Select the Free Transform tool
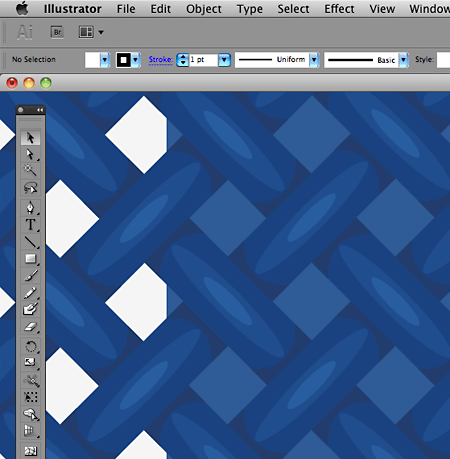The width and height of the screenshot is (450, 459). pos(30,397)
